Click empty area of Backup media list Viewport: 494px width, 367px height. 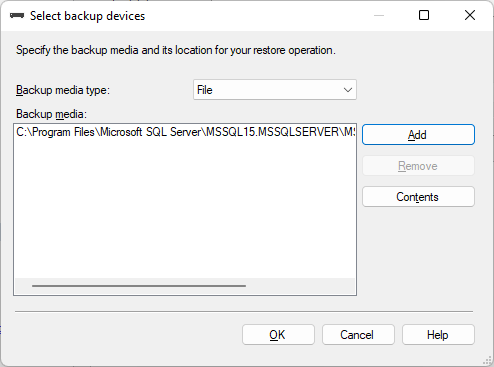(x=185, y=208)
